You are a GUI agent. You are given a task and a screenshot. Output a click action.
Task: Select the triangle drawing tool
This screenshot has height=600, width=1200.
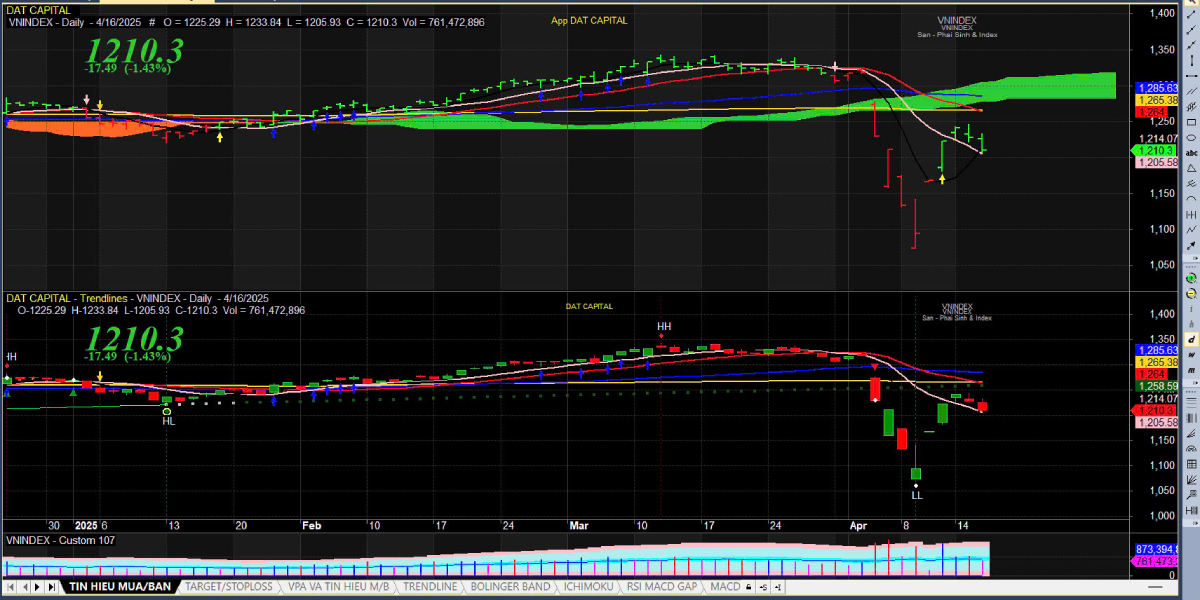[x=1191, y=168]
